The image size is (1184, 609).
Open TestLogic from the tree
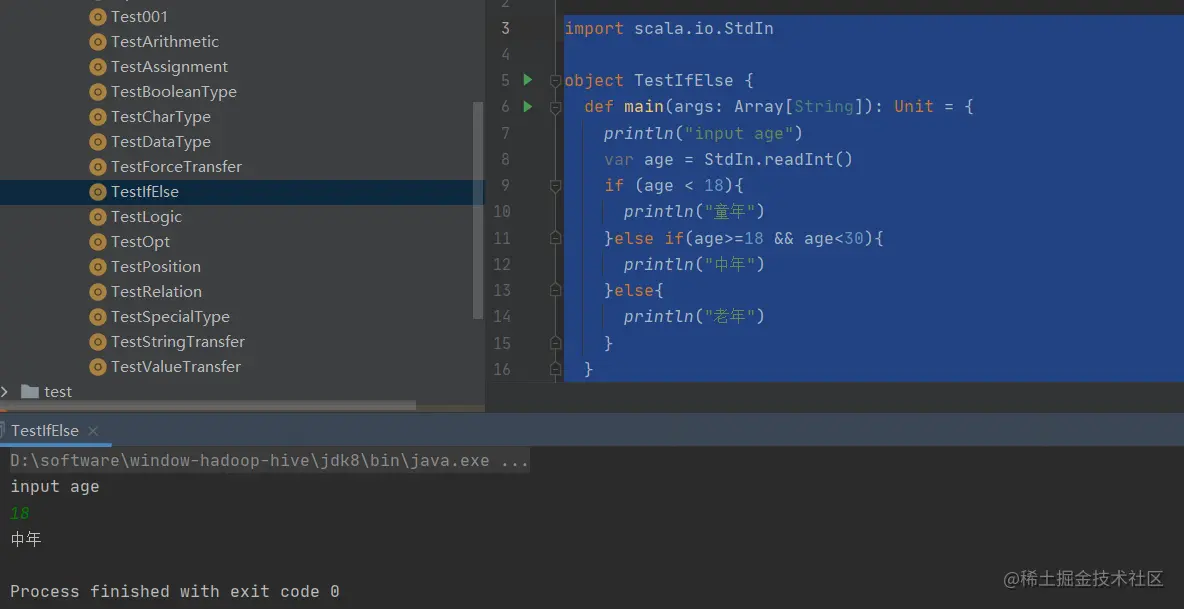tap(146, 217)
